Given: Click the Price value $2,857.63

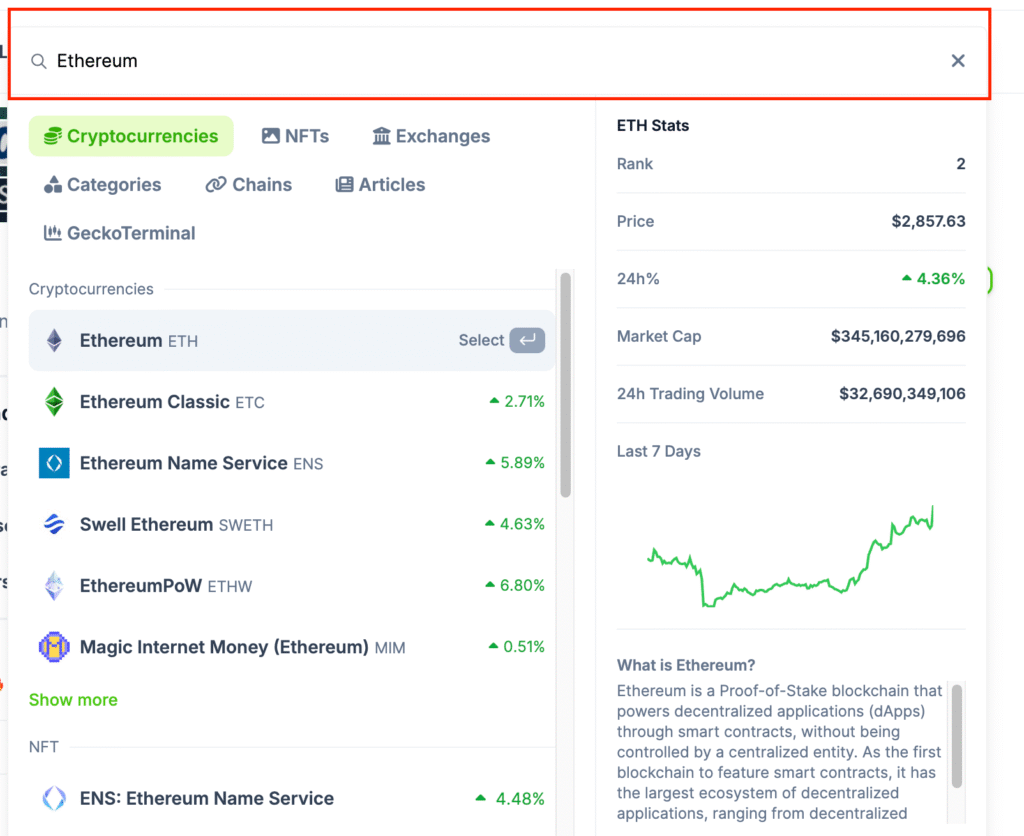Looking at the screenshot, I should [928, 221].
